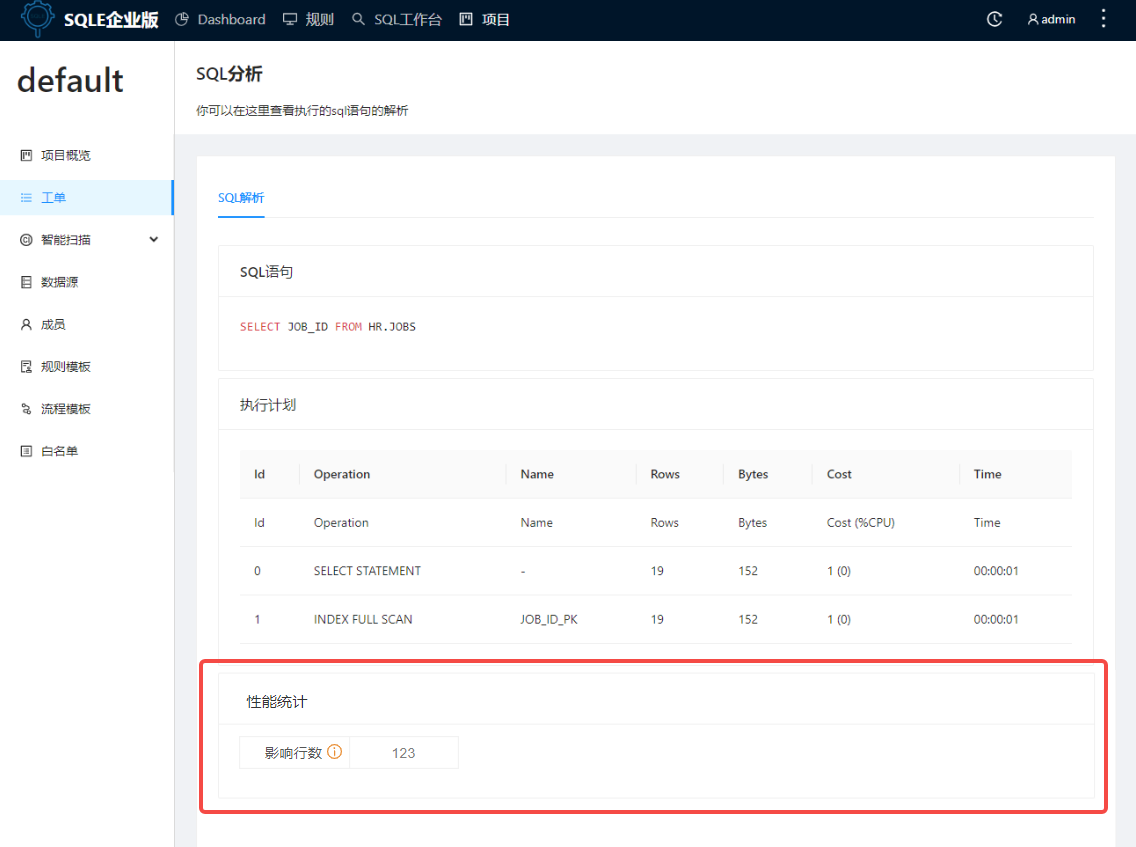Click the Rows column header
This screenshot has height=847, width=1136.
665,474
